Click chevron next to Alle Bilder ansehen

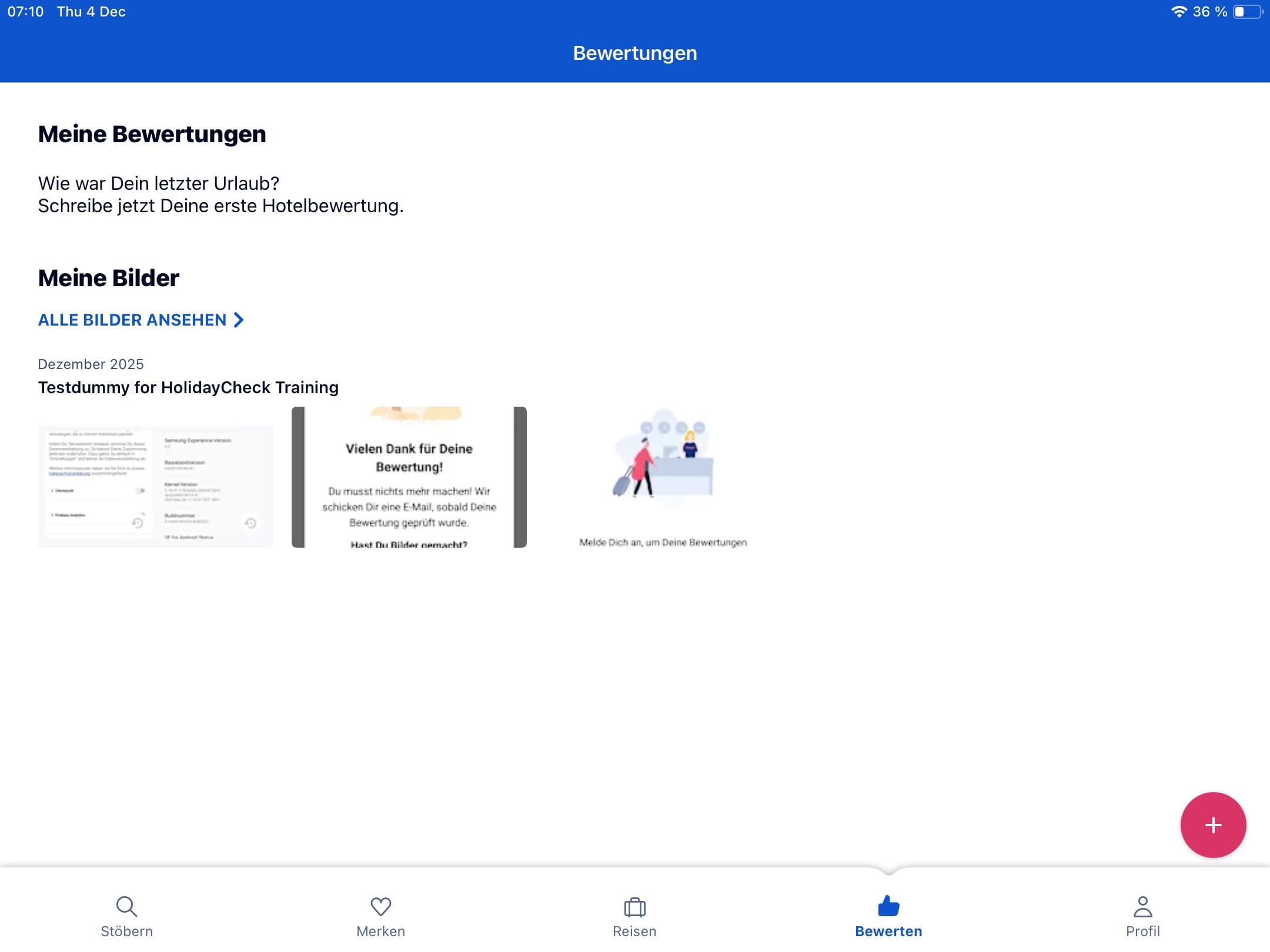pos(239,320)
